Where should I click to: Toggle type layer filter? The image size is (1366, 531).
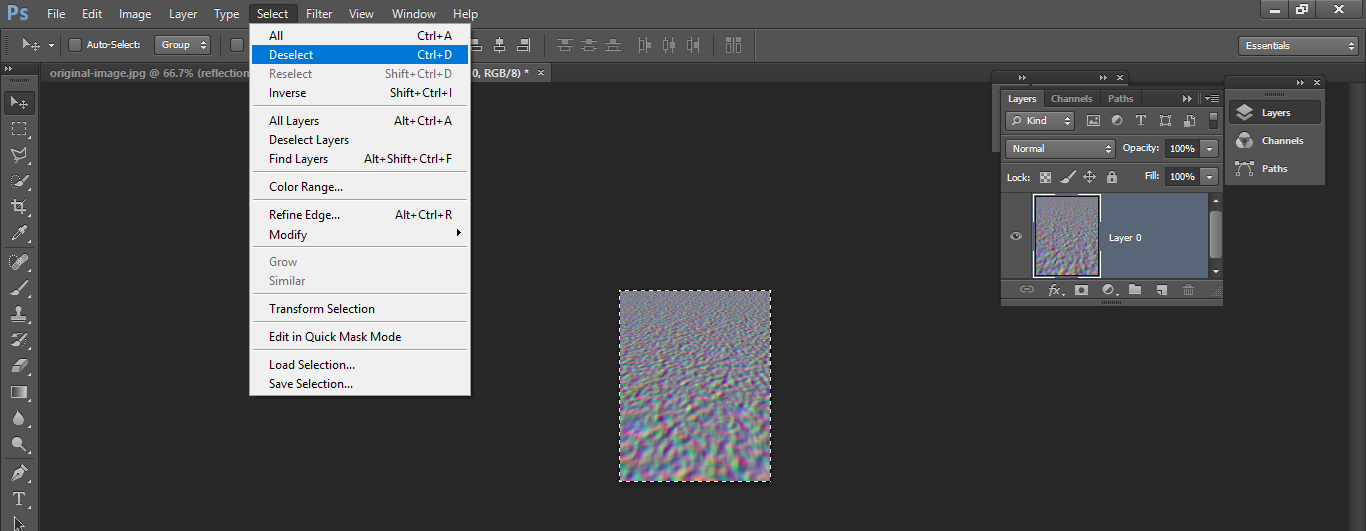(x=1141, y=121)
